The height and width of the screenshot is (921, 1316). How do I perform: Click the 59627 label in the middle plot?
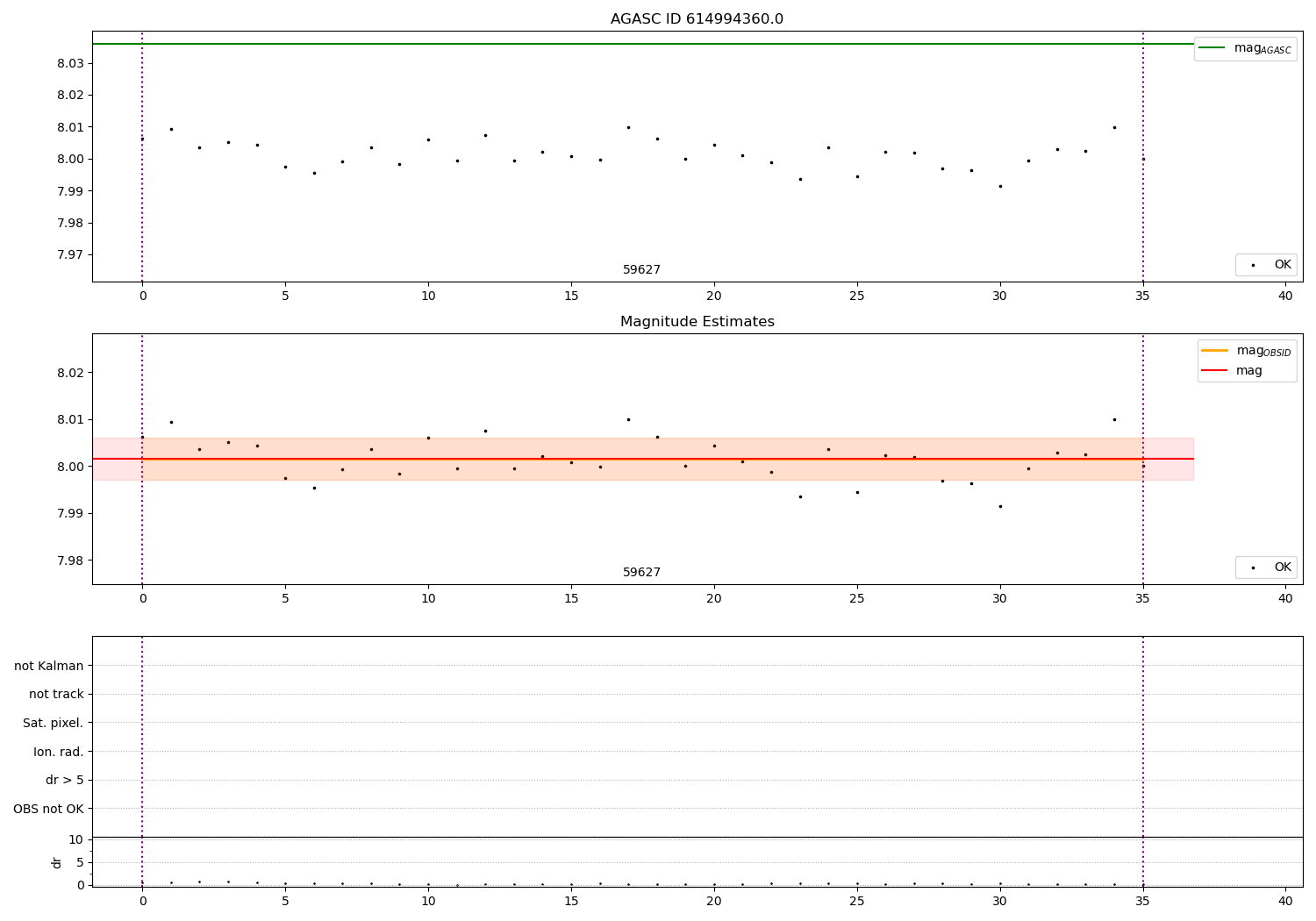[641, 573]
